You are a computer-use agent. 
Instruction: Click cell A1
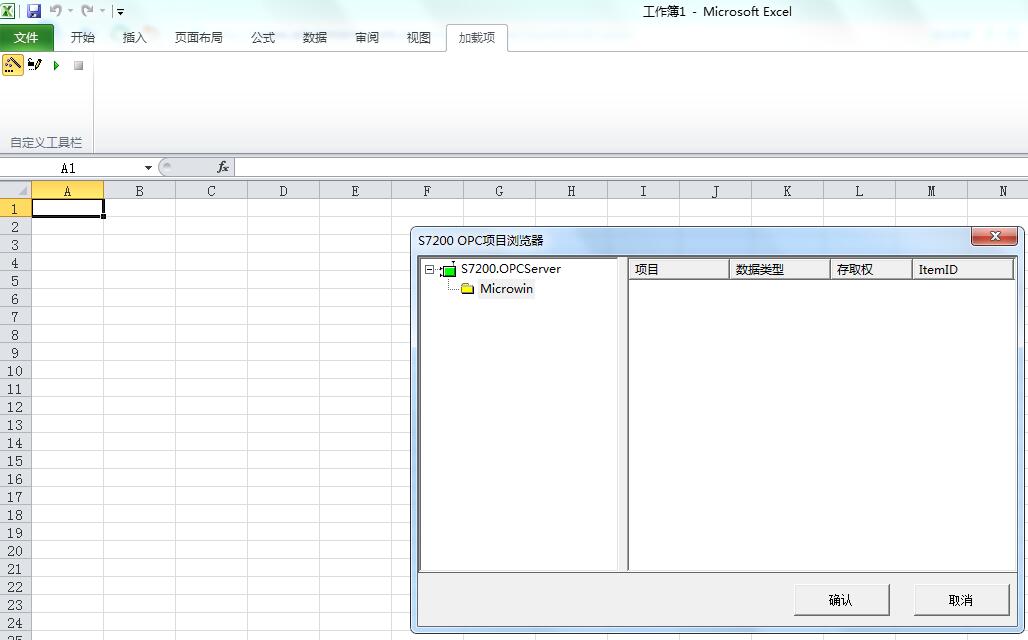point(68,209)
